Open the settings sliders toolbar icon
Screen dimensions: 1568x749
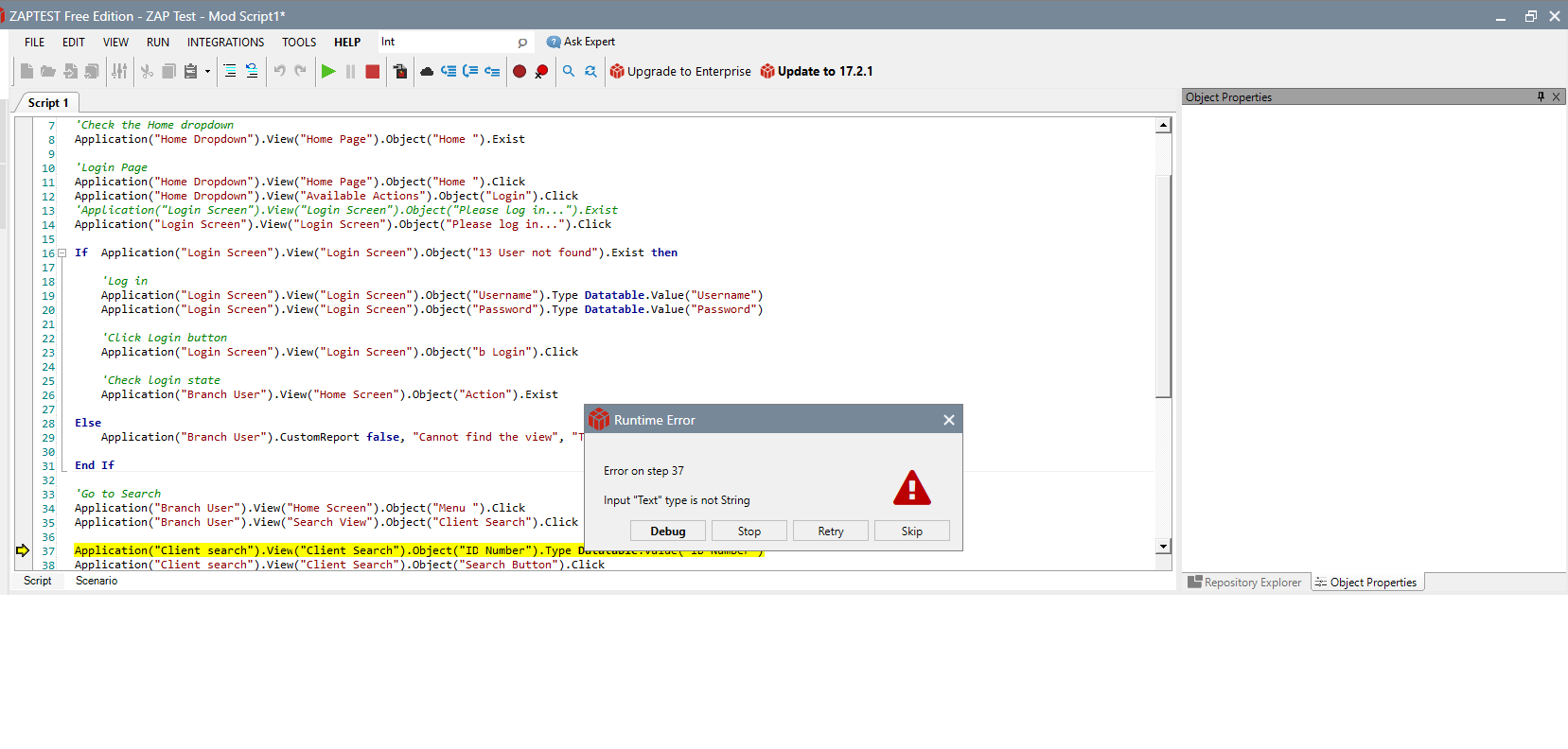[119, 71]
